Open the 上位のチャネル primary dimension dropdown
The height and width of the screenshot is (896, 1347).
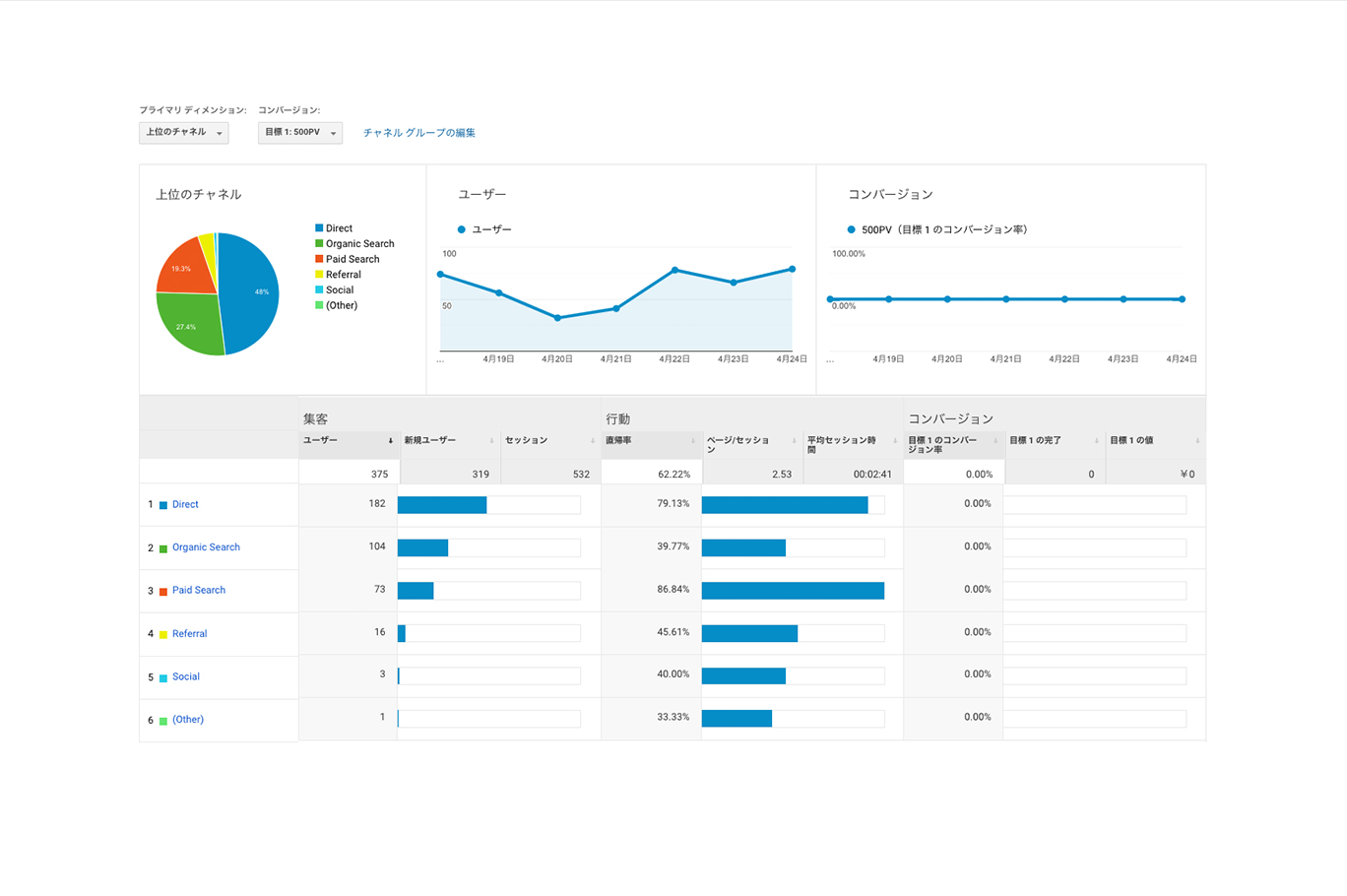point(183,133)
